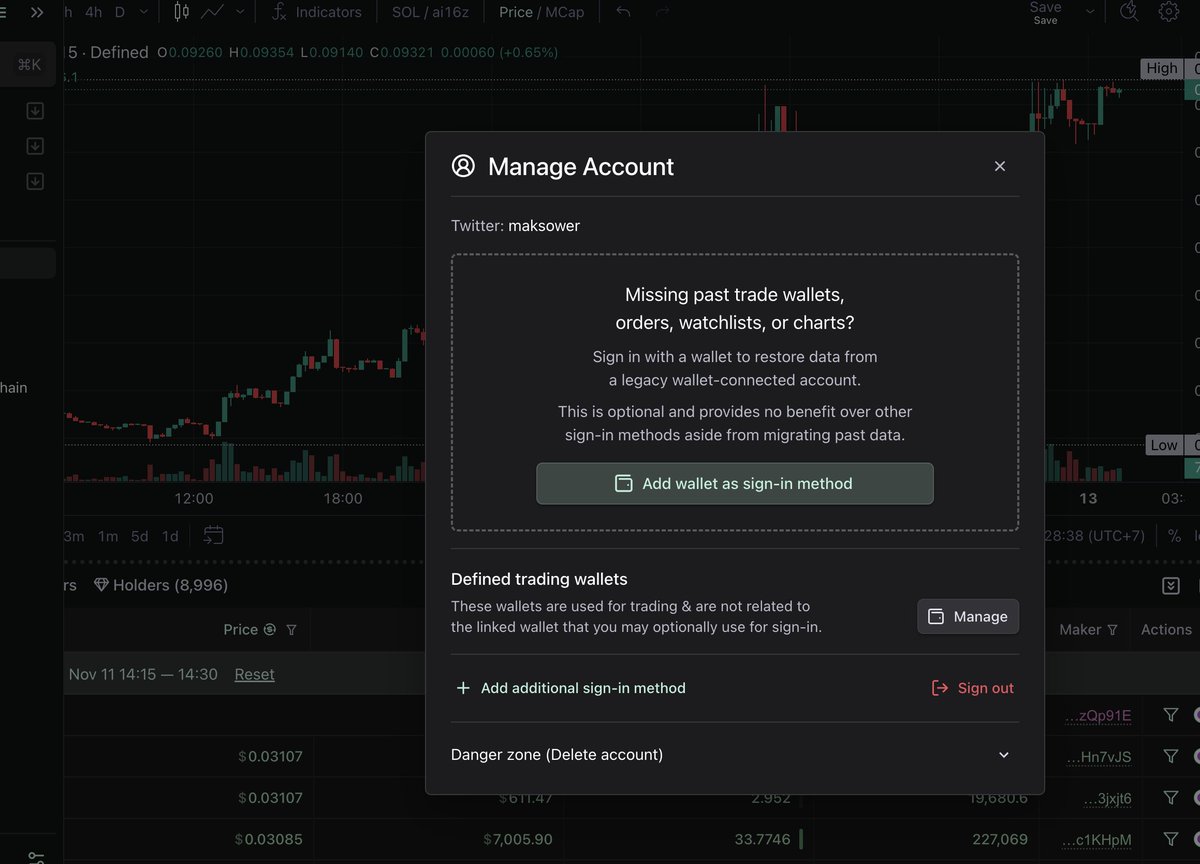Image resolution: width=1200 pixels, height=864 pixels.
Task: Save the chart layout
Action: (1045, 12)
